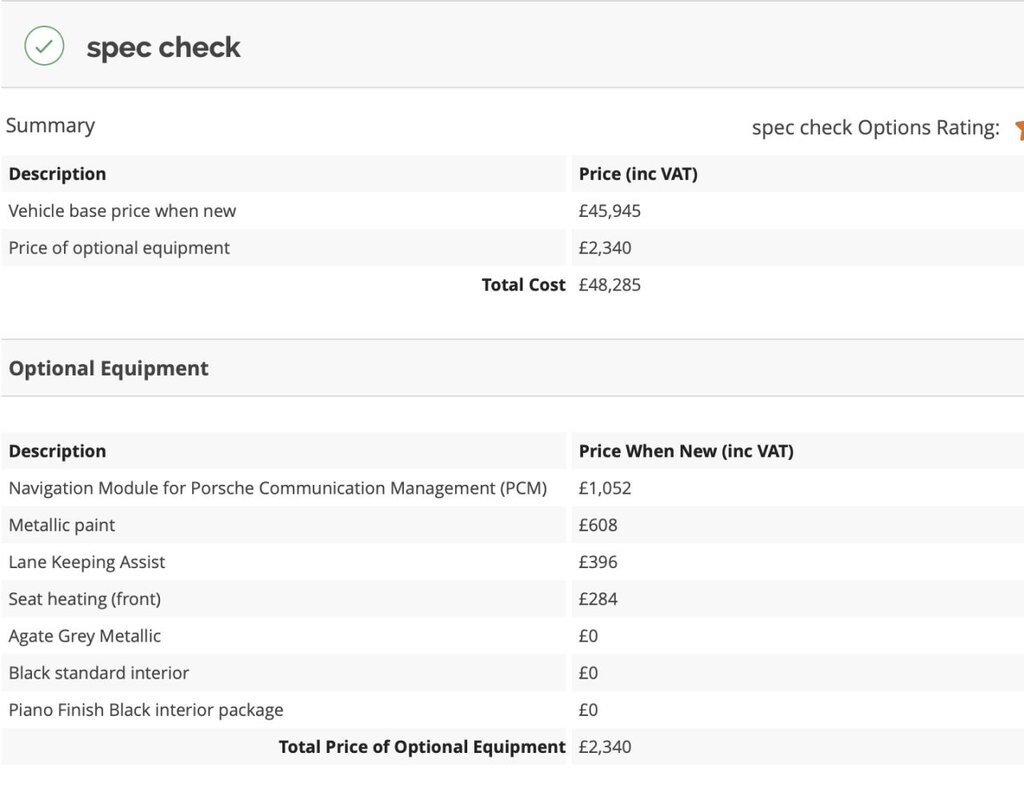Screen dimensions: 1024x785
Task: Click the Lane Keeping Assist option
Action: coord(87,562)
